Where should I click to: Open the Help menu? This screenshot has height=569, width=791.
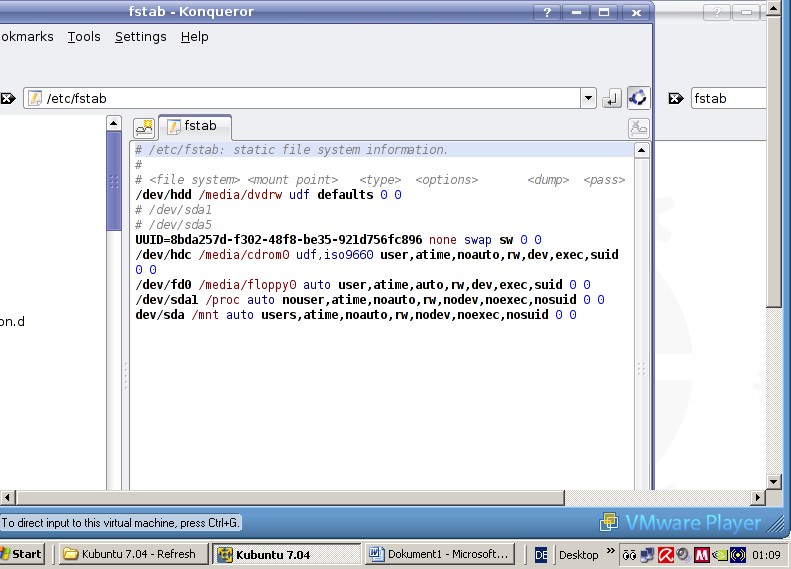click(x=194, y=37)
